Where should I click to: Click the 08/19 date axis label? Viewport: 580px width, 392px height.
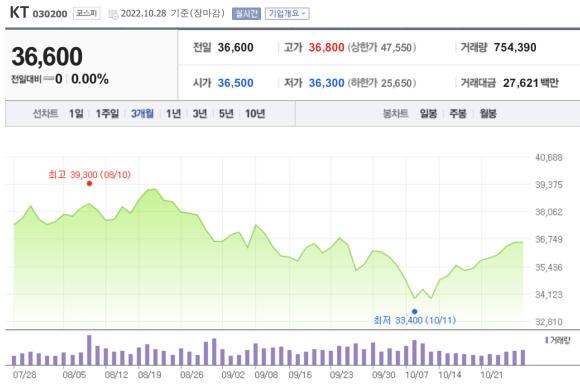coord(150,375)
